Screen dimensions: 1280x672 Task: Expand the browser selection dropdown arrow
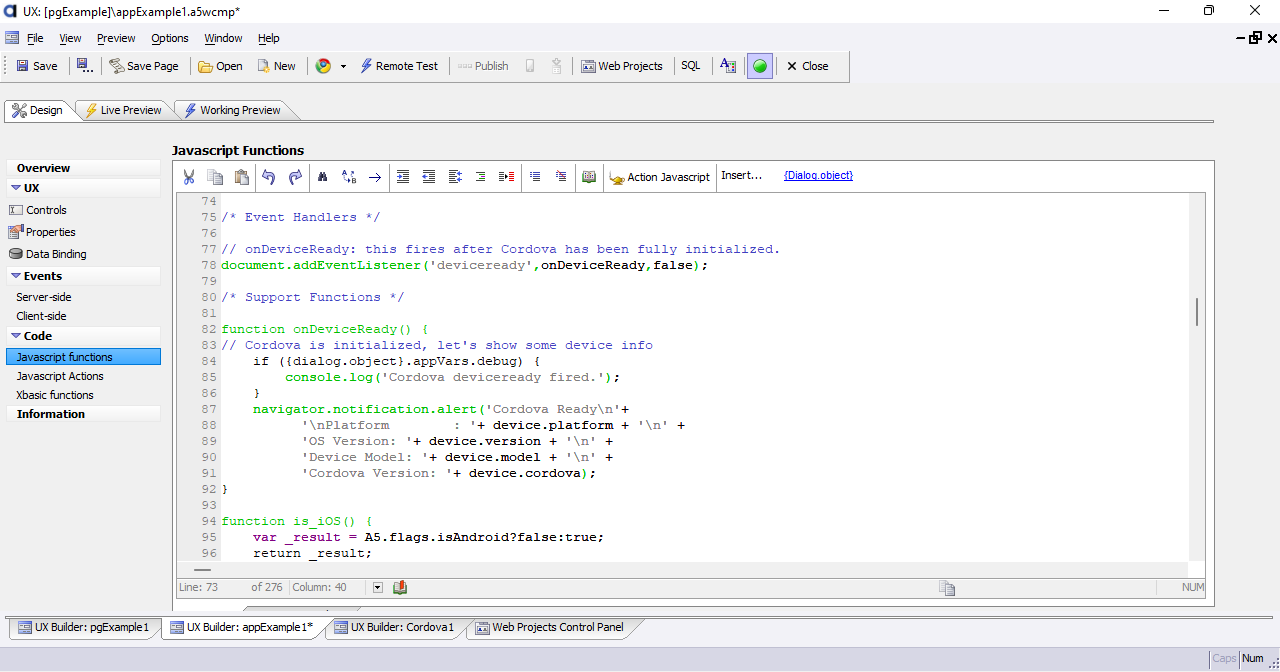coord(343,66)
